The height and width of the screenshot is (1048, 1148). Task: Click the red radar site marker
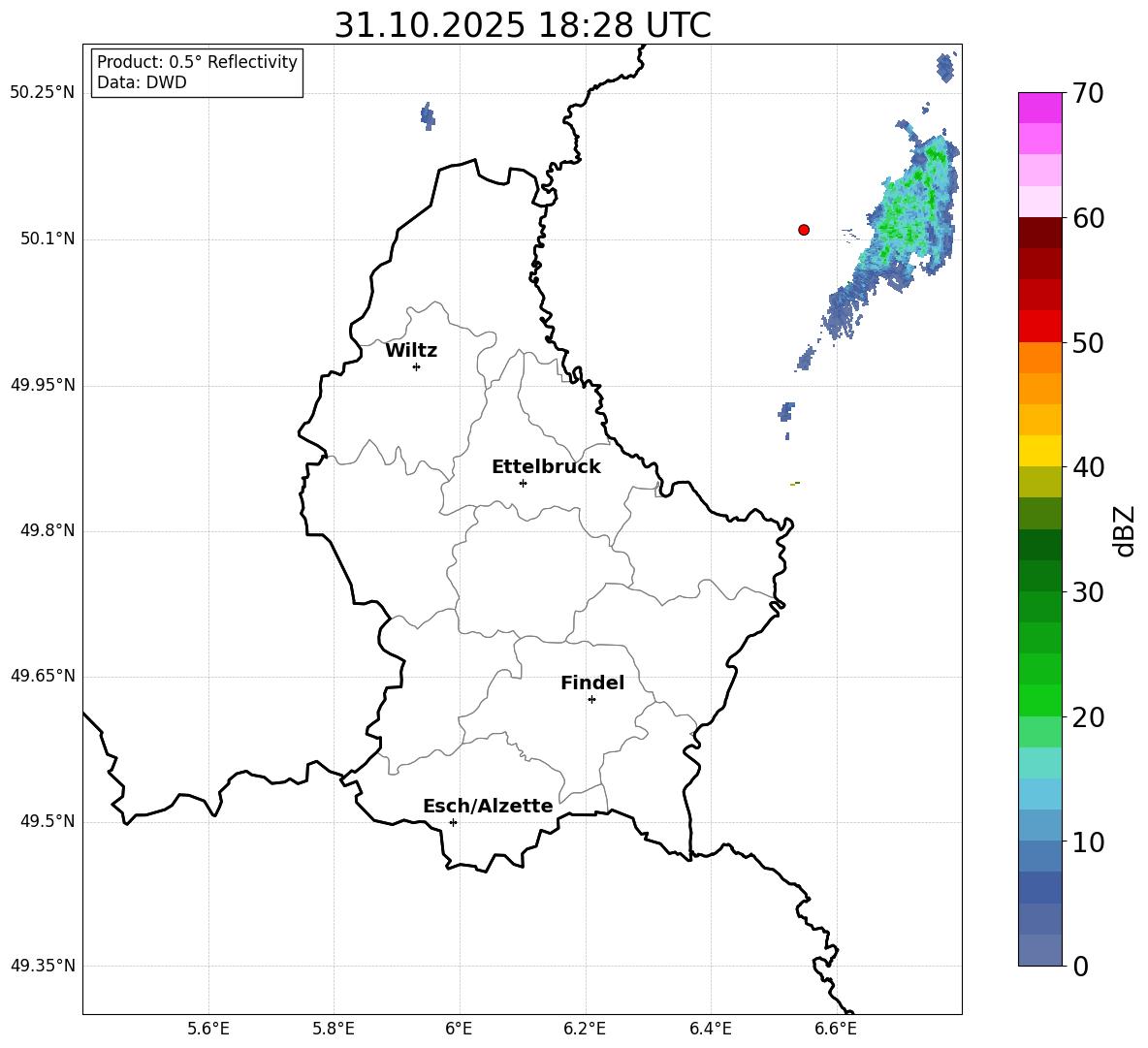pos(804,230)
